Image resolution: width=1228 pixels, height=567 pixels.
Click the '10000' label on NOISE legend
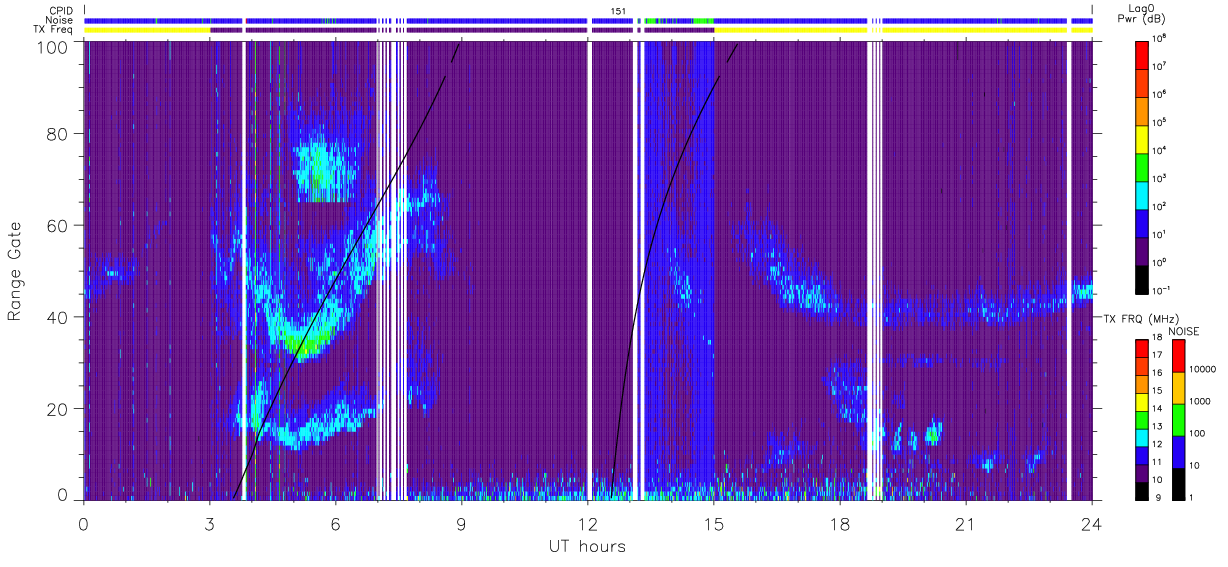pyautogui.click(x=1201, y=369)
